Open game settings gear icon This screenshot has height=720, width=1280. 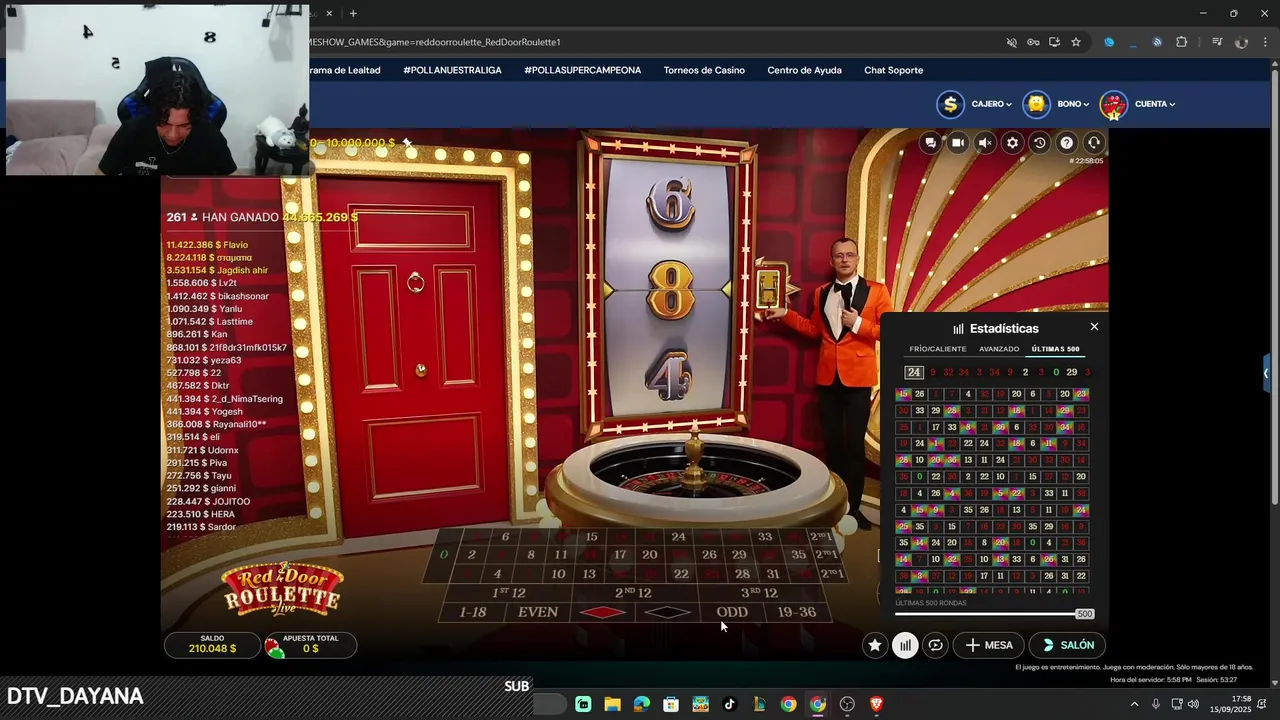(1012, 143)
